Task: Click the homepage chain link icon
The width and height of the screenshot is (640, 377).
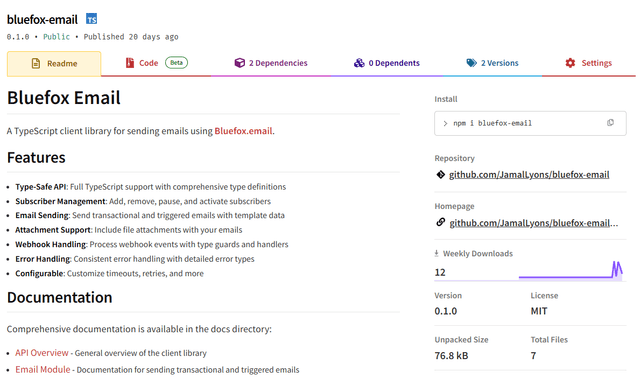Action: point(440,222)
